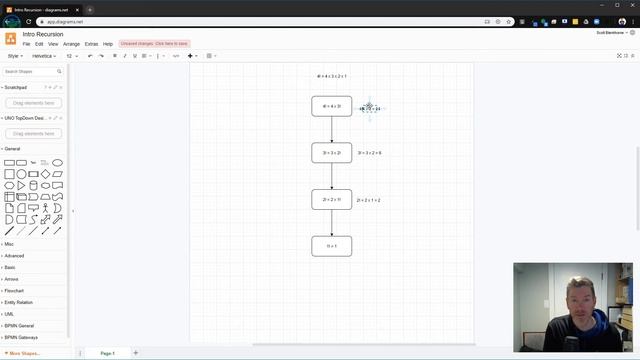
Task: Click the search magnifier icon
Action: pyautogui.click(x=59, y=71)
